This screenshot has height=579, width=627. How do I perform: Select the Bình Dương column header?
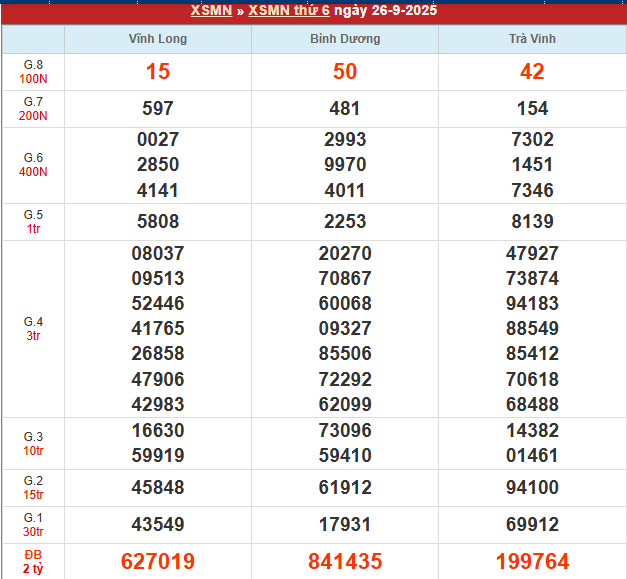pos(344,39)
